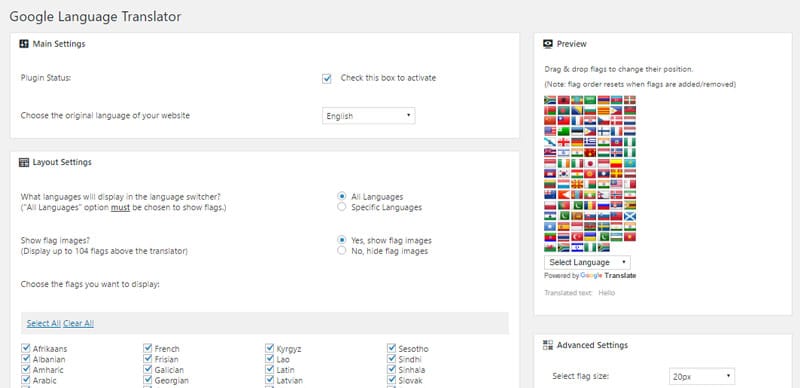Screen dimensions: 800x388
Task: Toggle the Lao flag checkbox
Action: coord(270,359)
